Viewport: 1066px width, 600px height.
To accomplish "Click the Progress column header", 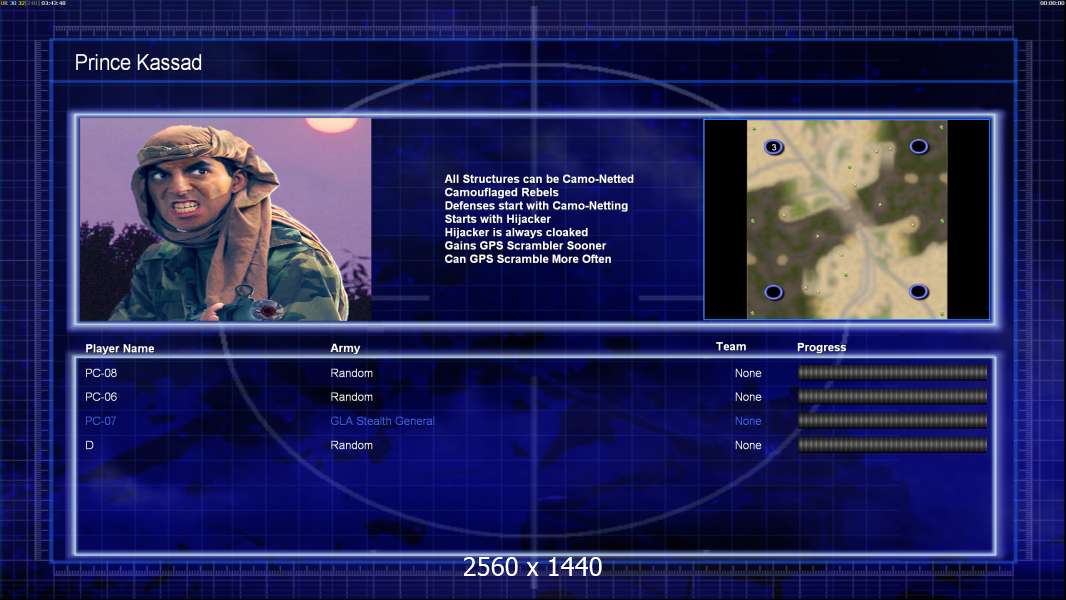I will tap(821, 347).
